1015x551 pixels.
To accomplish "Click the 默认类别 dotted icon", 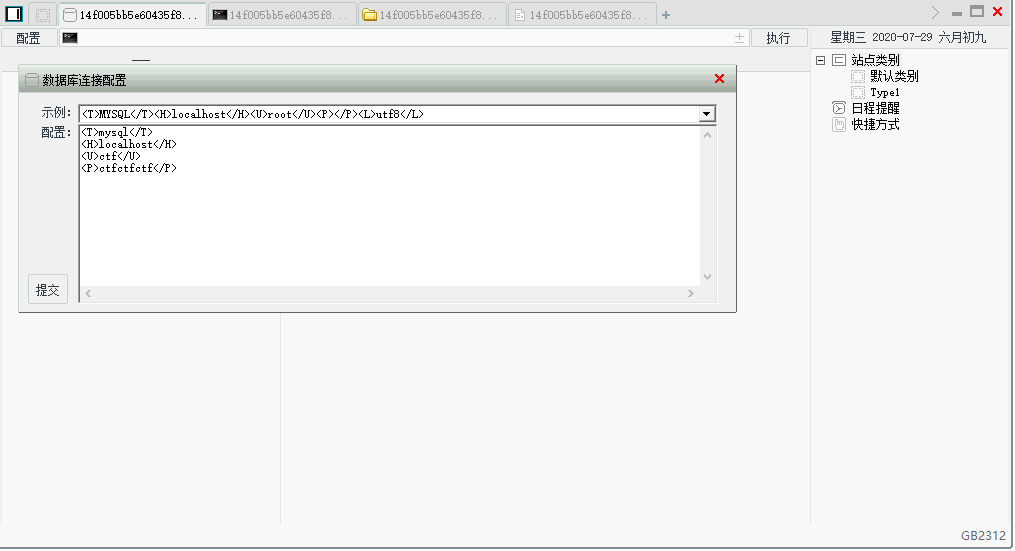I will (858, 76).
